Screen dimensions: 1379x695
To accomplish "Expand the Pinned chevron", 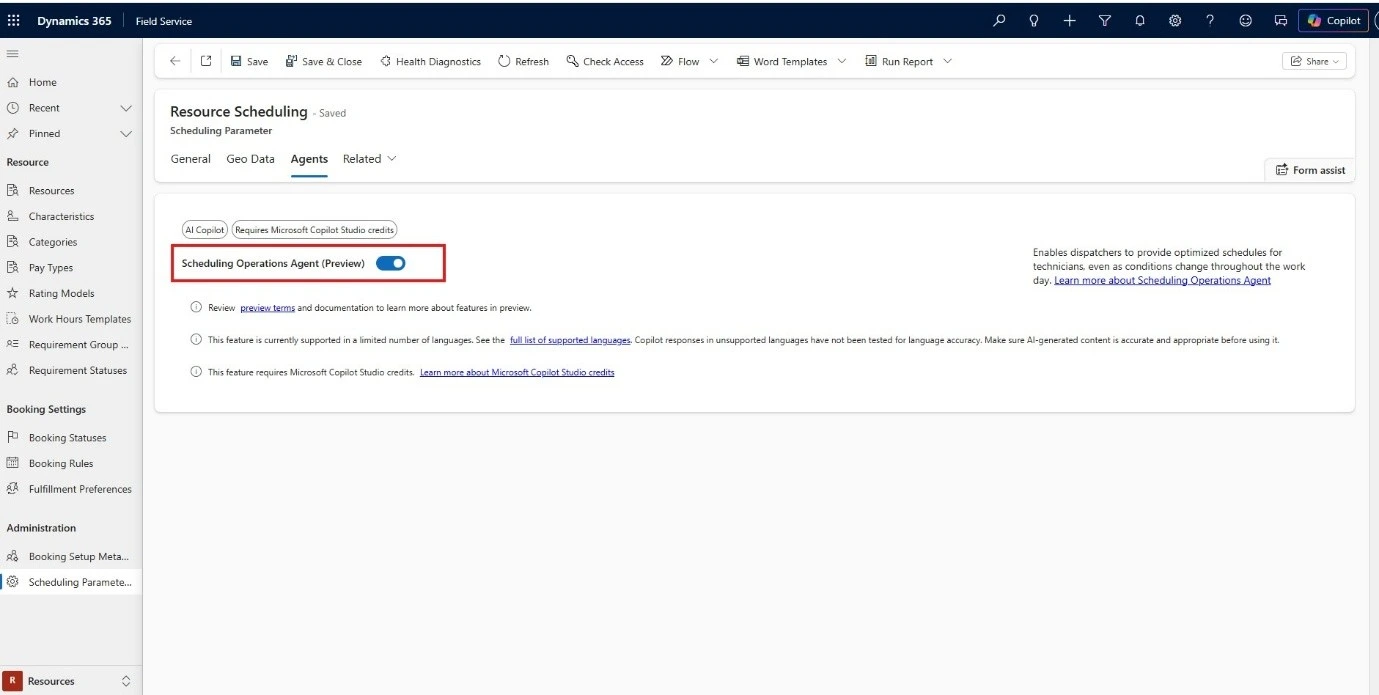I will pos(126,133).
